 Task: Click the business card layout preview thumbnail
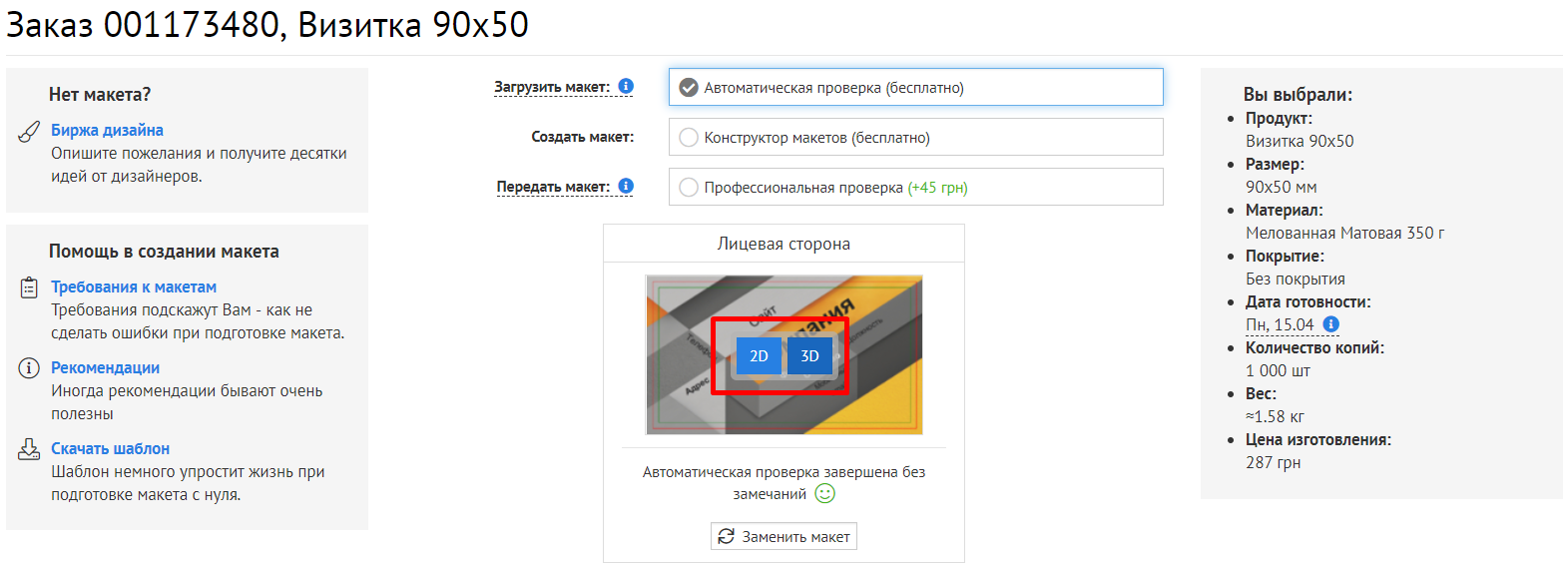(x=679, y=399)
